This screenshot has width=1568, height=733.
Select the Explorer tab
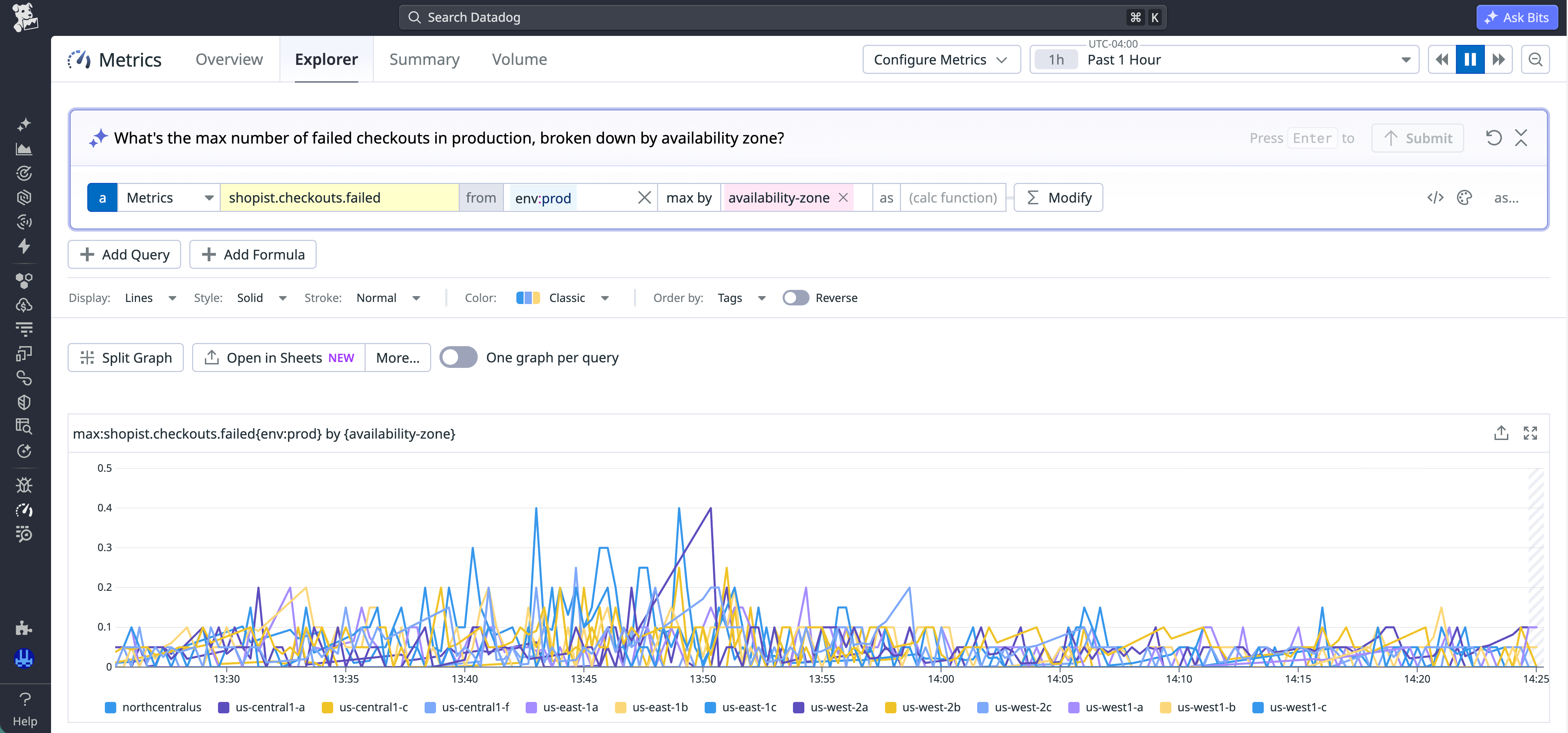pos(326,59)
